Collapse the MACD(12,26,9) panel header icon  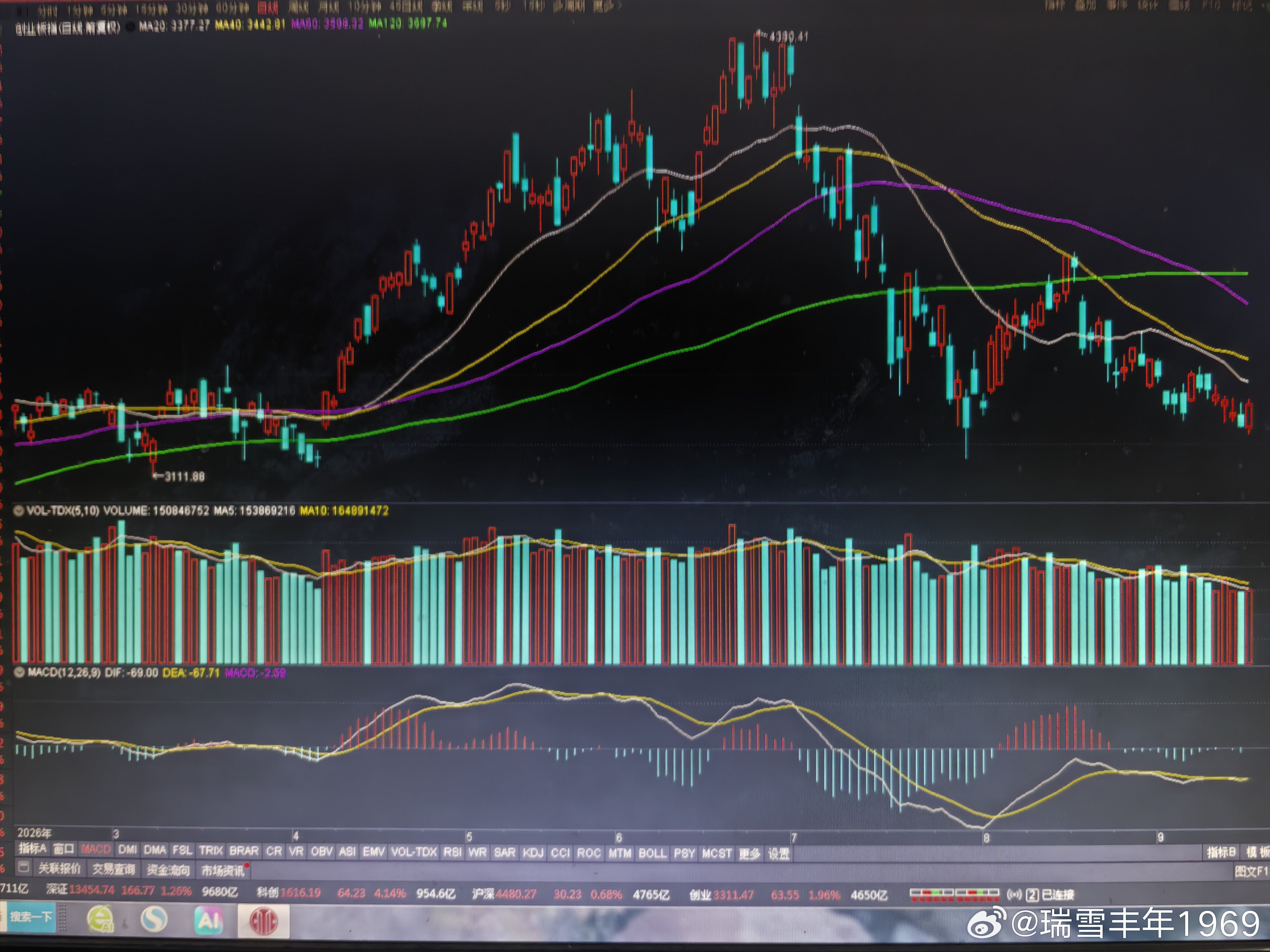(20, 672)
